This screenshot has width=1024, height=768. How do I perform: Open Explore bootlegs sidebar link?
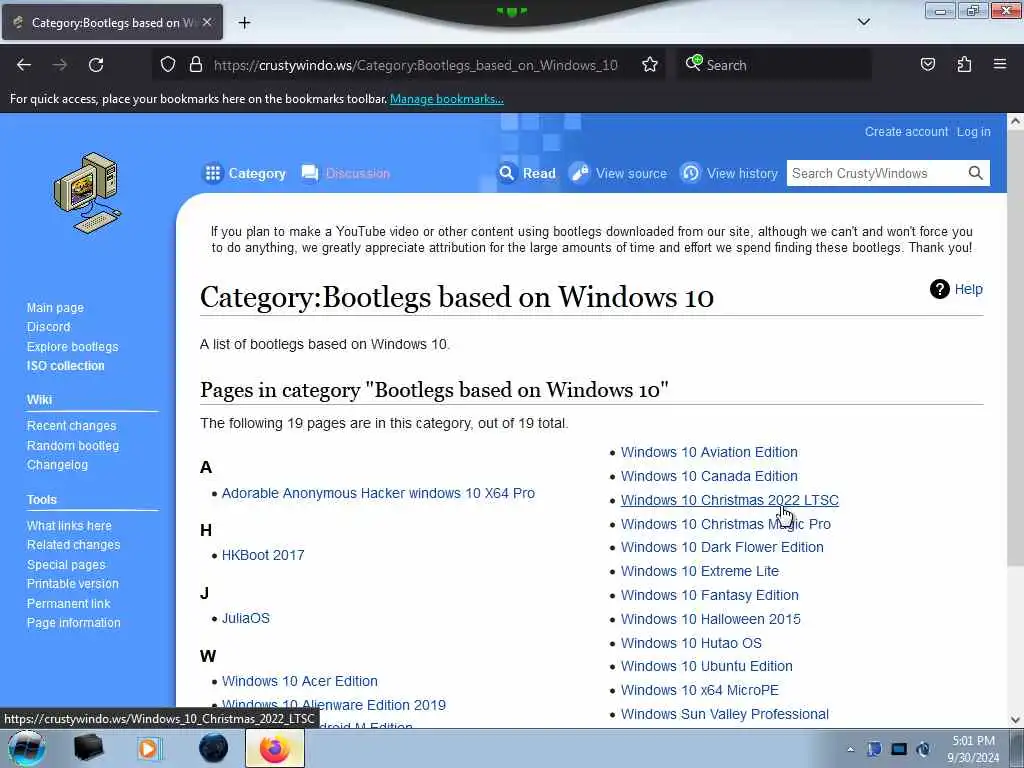[72, 347]
